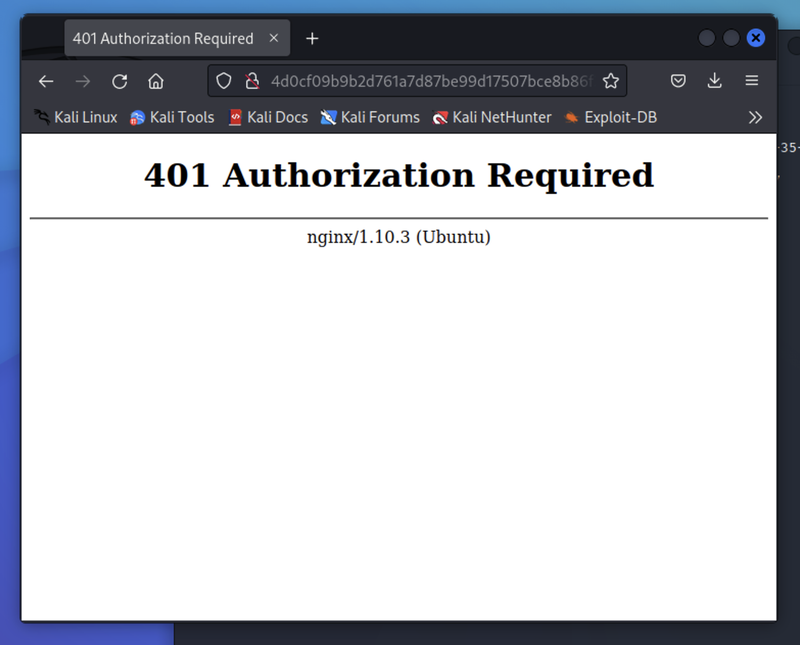The width and height of the screenshot is (800, 645).
Task: Open the Kali NetHunter bookmark
Action: 492,117
